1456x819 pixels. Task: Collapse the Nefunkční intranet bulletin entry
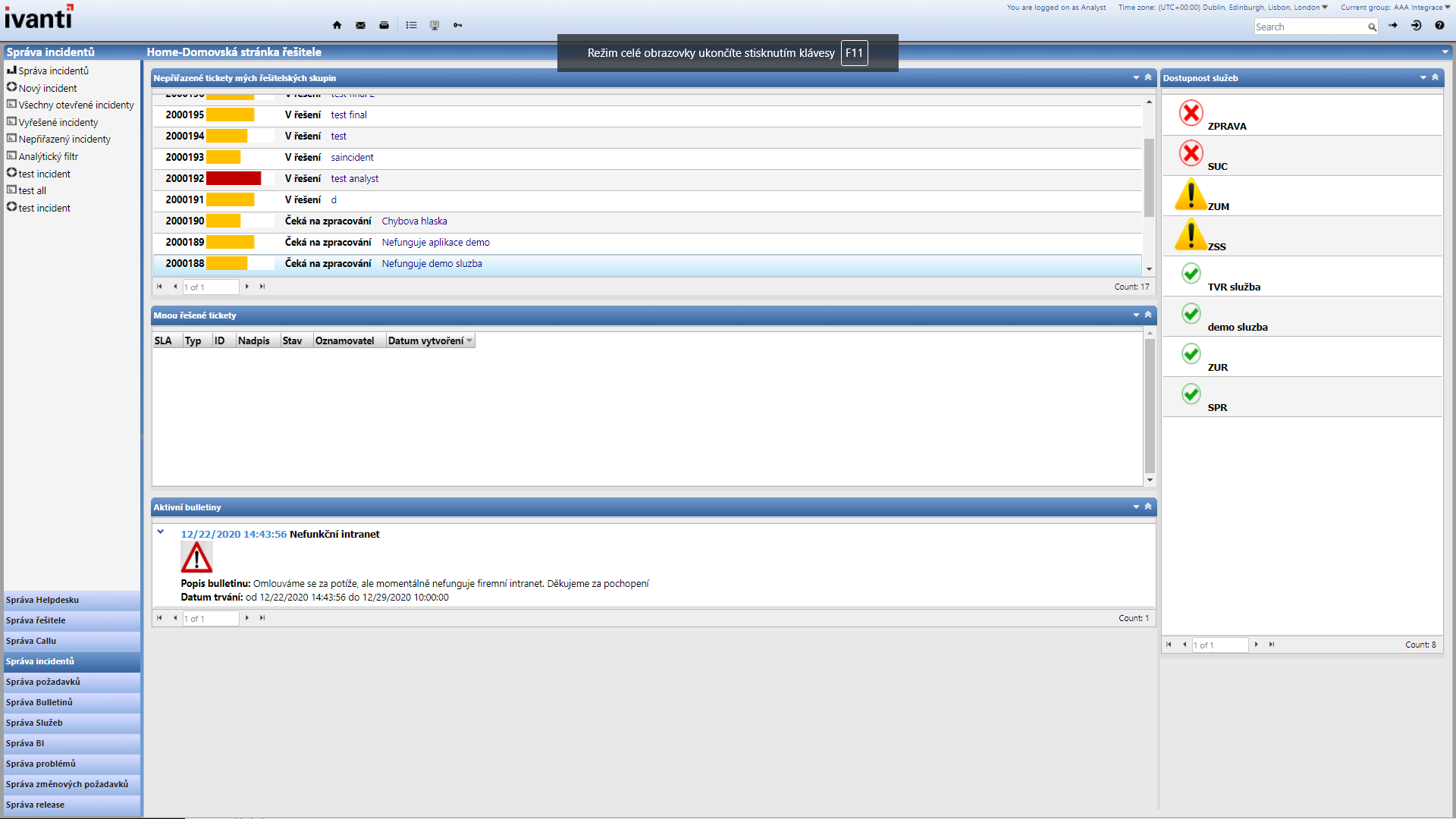point(161,532)
